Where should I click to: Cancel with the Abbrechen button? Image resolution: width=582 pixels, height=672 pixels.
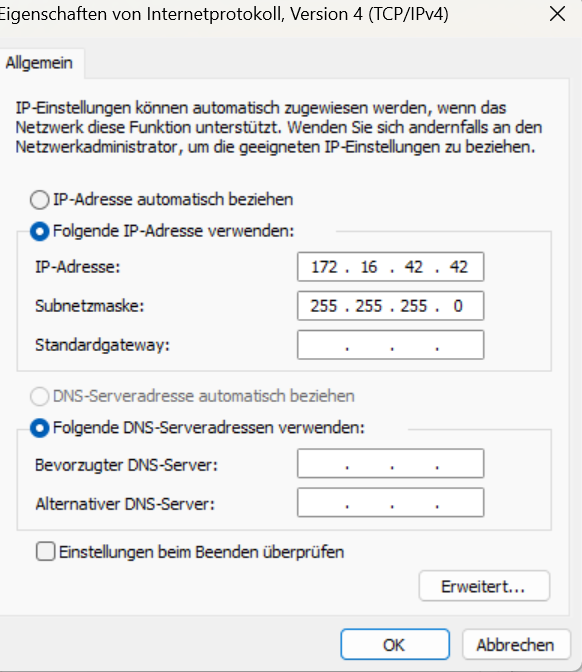(x=516, y=645)
